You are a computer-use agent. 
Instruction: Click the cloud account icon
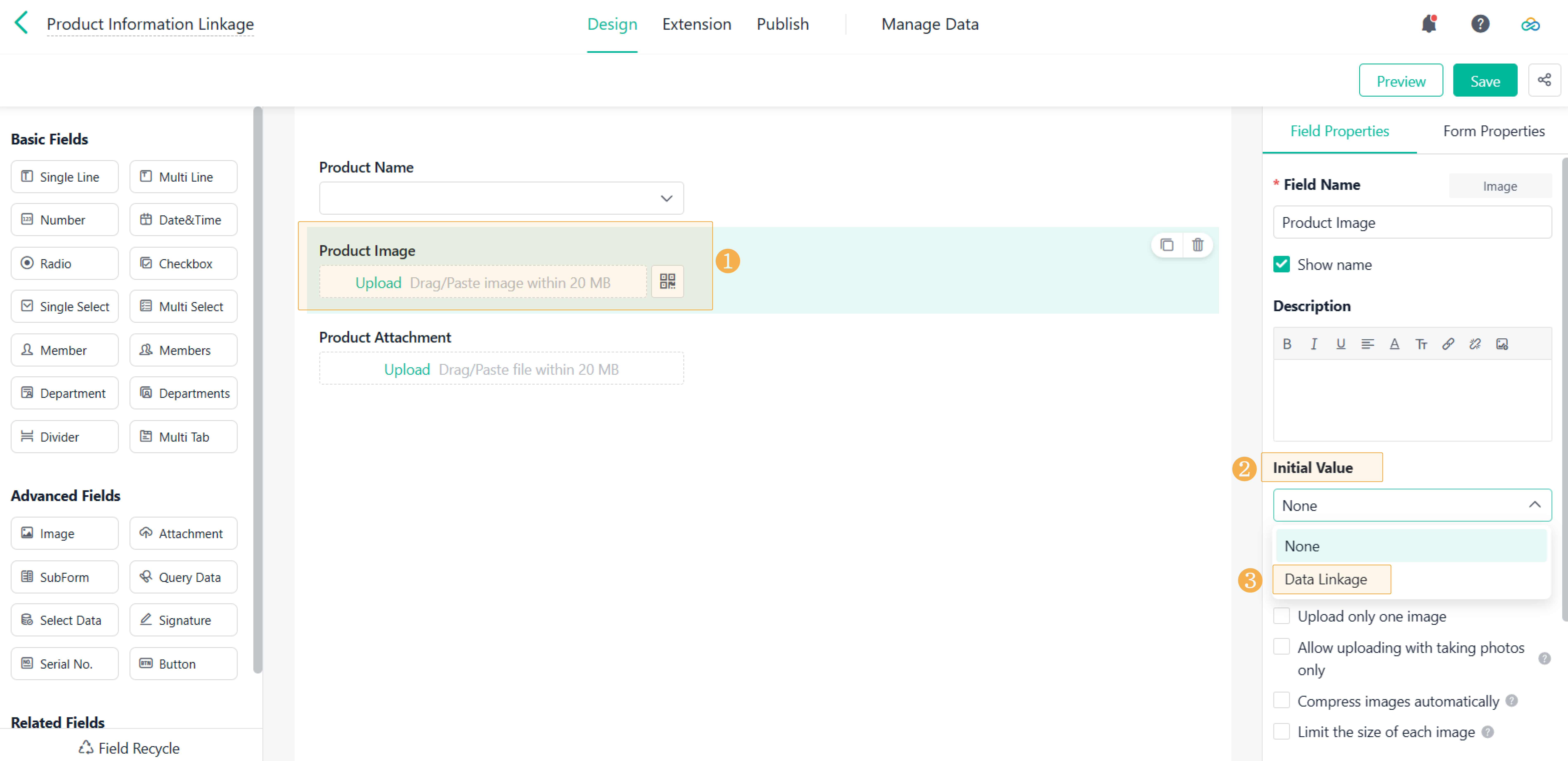1530,24
